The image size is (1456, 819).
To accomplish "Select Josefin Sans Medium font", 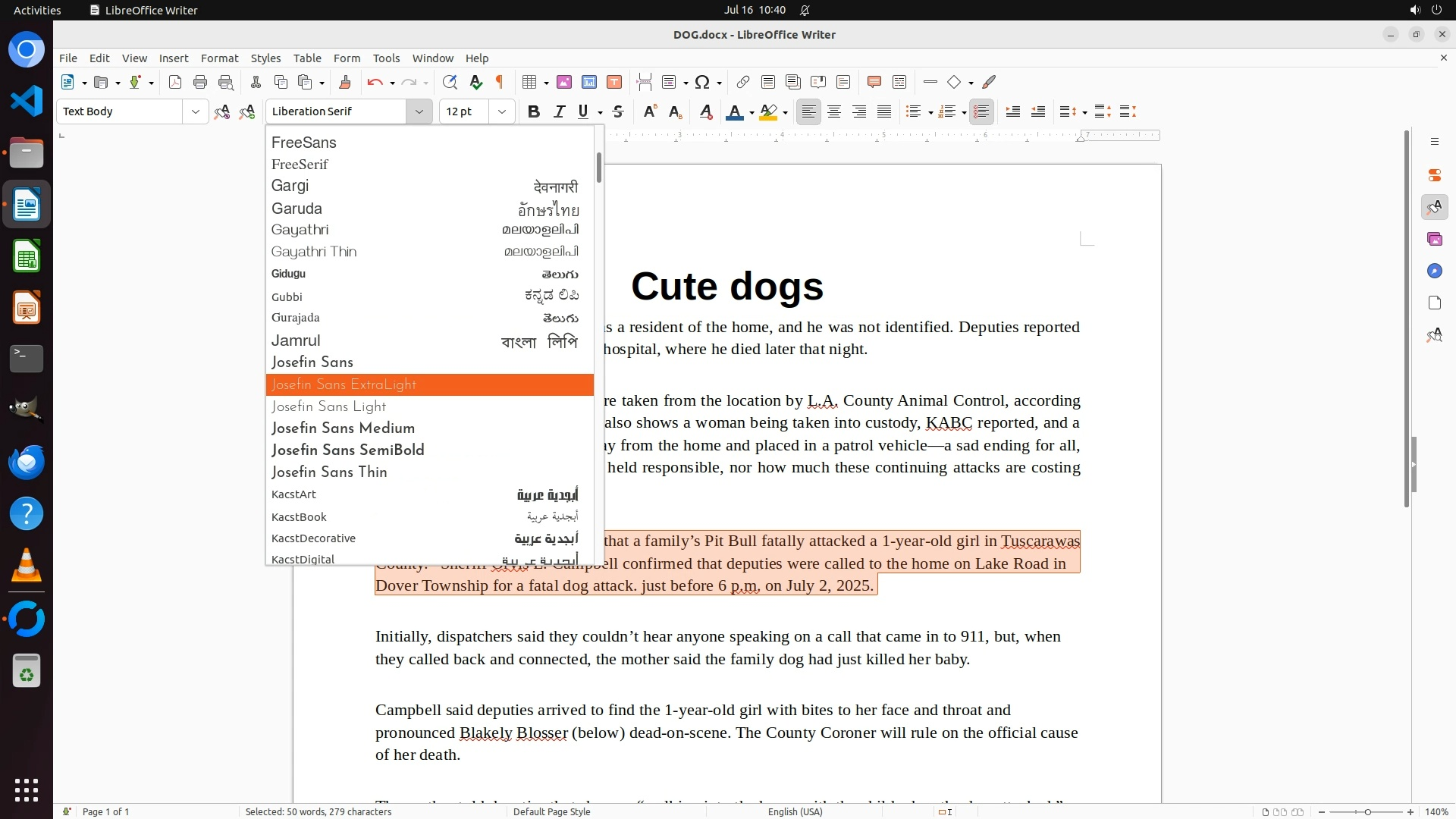I will coord(343,428).
